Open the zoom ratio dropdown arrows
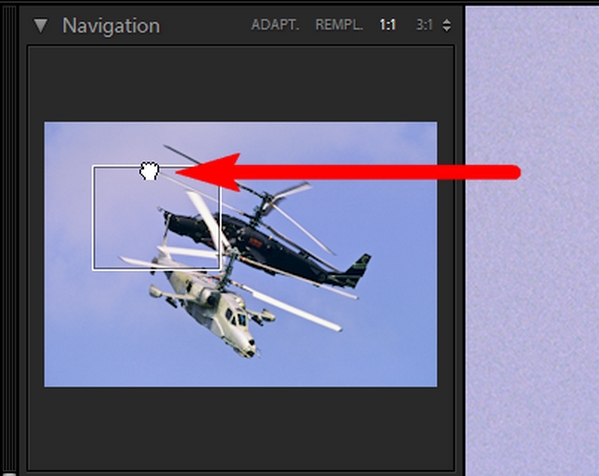The height and width of the screenshot is (476, 599). (x=447, y=25)
